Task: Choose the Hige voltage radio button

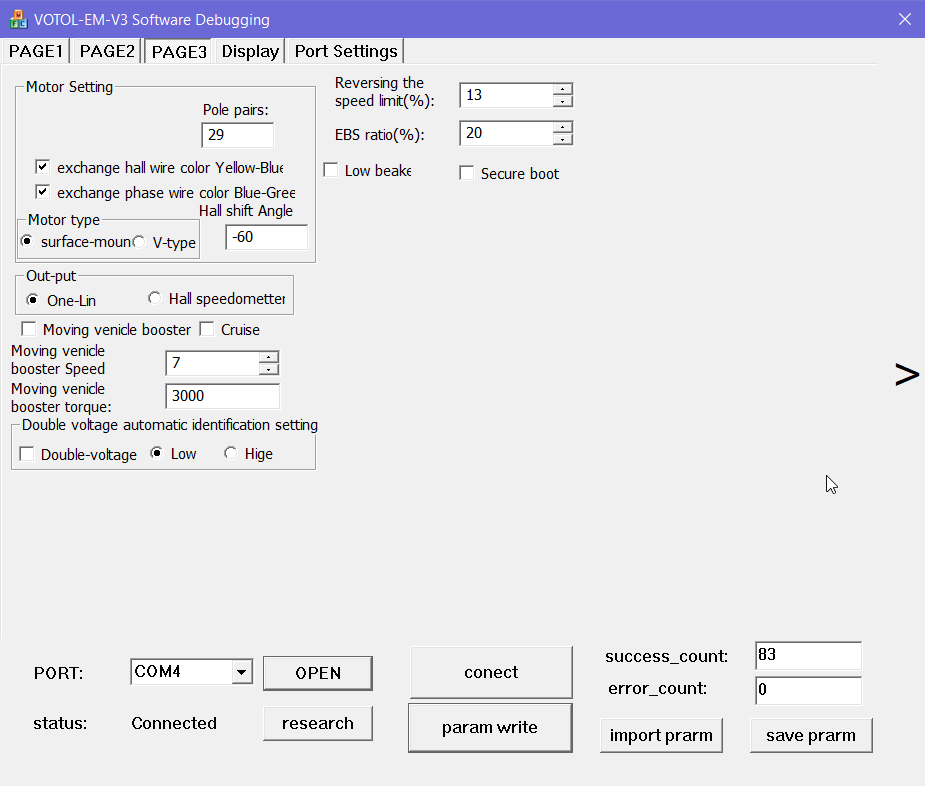Action: coord(230,453)
